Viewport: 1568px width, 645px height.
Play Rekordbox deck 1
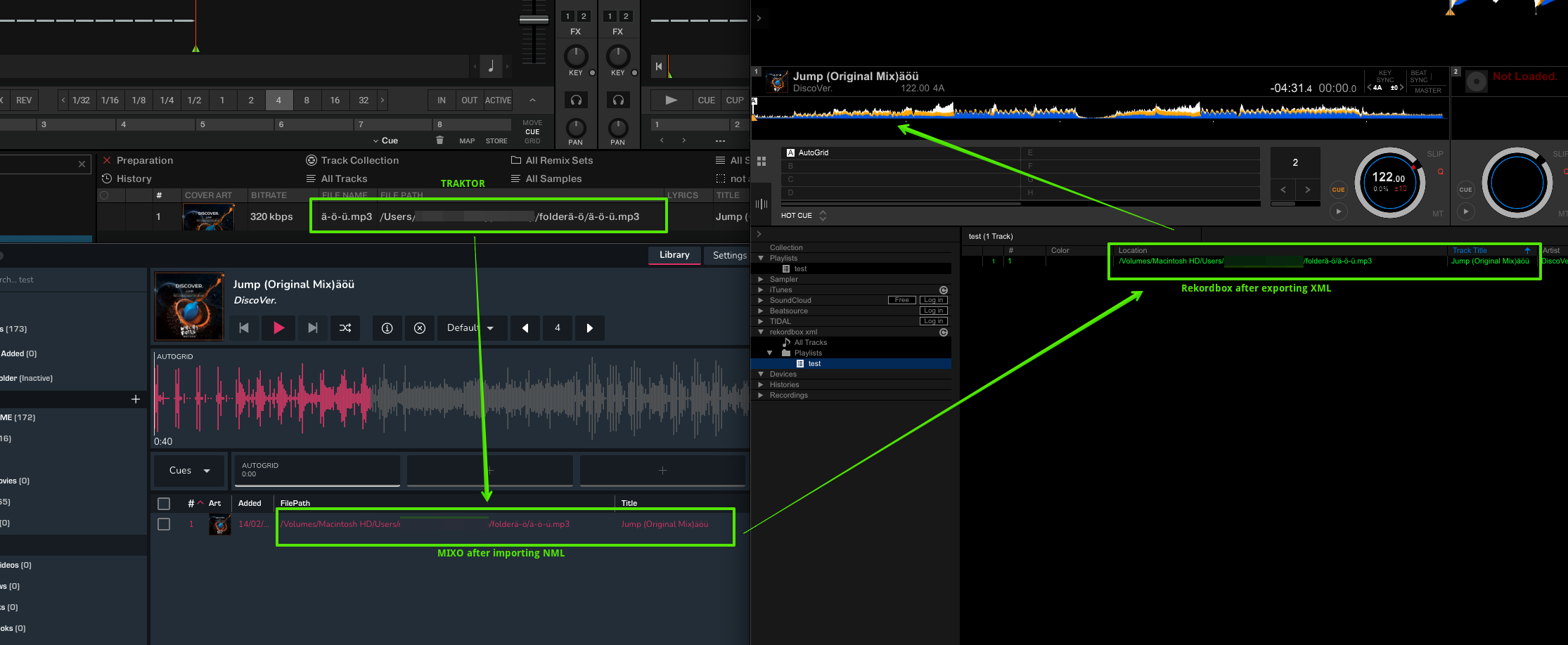point(1338,211)
